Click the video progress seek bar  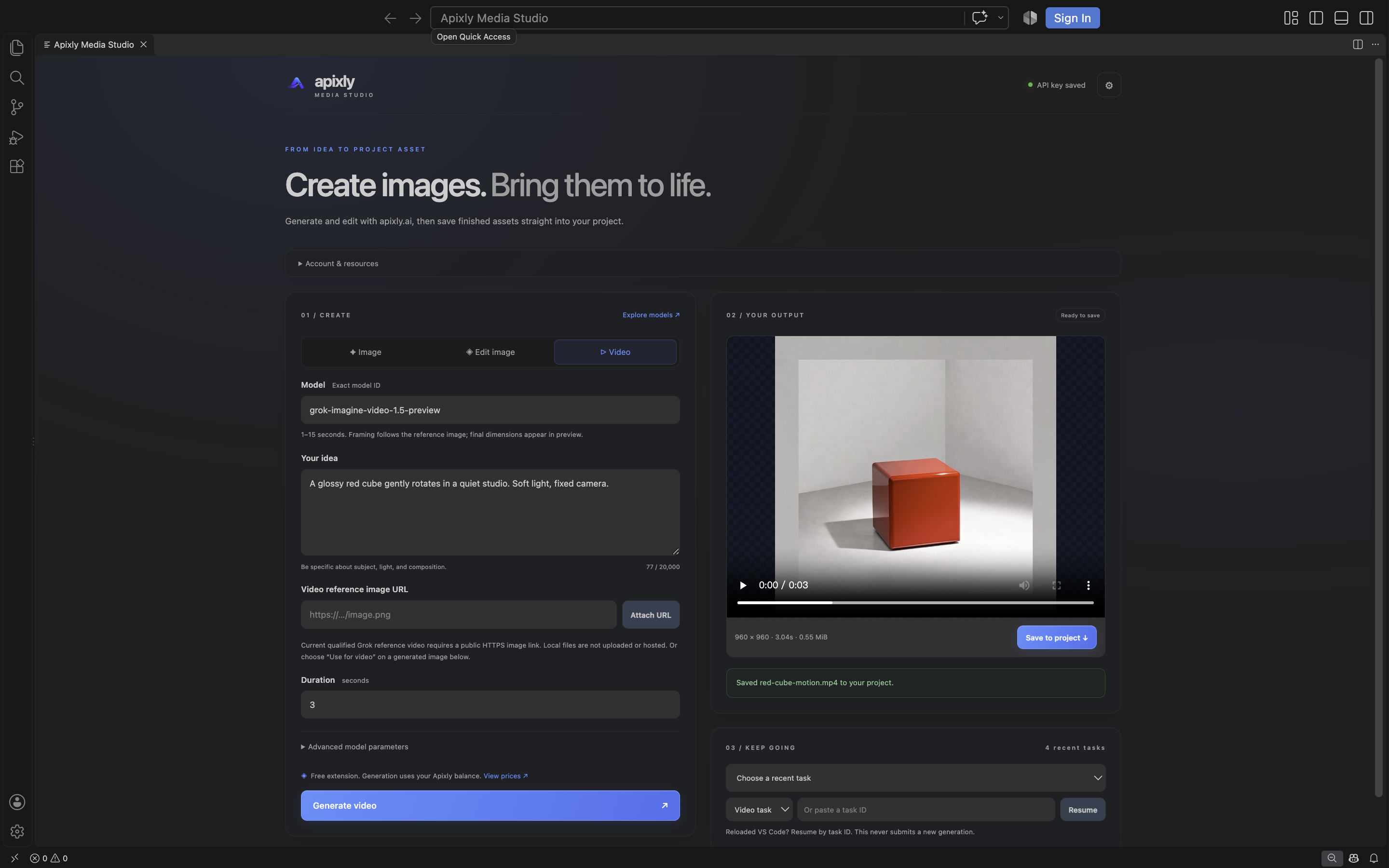coord(915,603)
